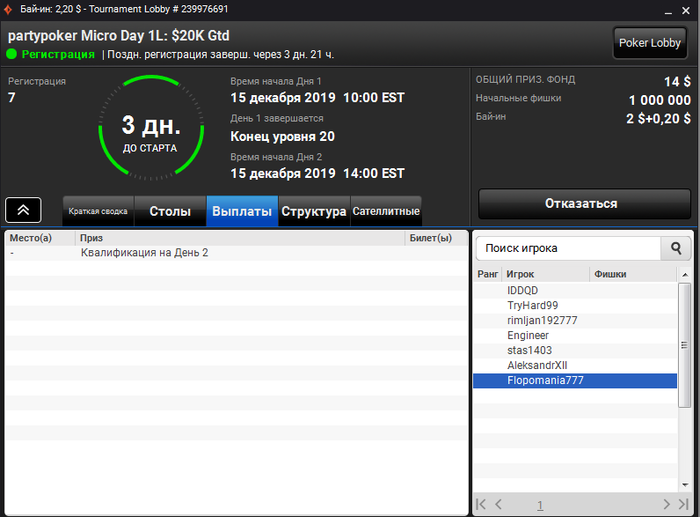The height and width of the screenshot is (517, 700).
Task: Click the Билет(ы) column header
Action: [x=437, y=238]
